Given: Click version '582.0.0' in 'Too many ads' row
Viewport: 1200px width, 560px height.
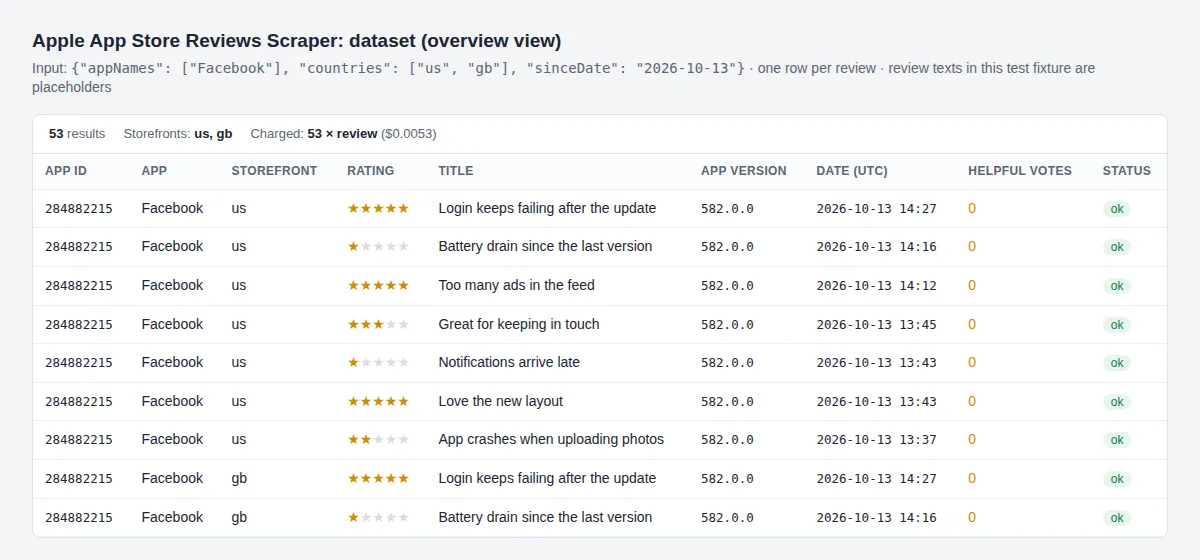Looking at the screenshot, I should coord(727,286).
